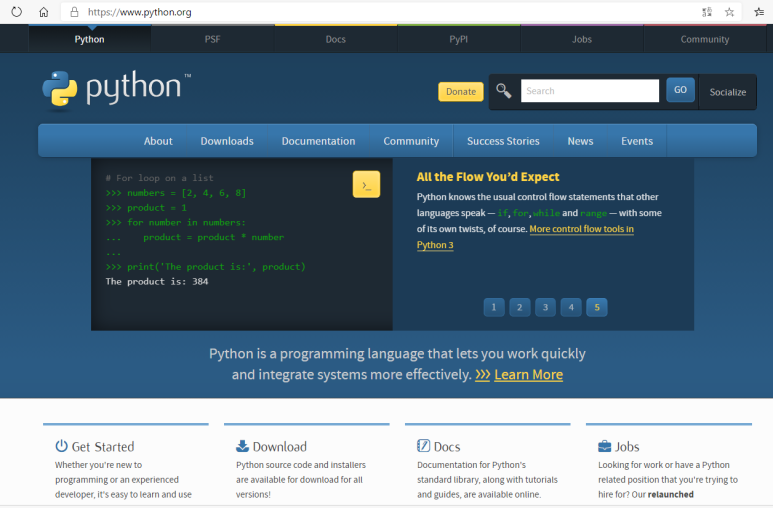Screen dimensions: 773x508
Task: Click the 'All the Flow You'd Expect' heading
Action: tap(488, 177)
